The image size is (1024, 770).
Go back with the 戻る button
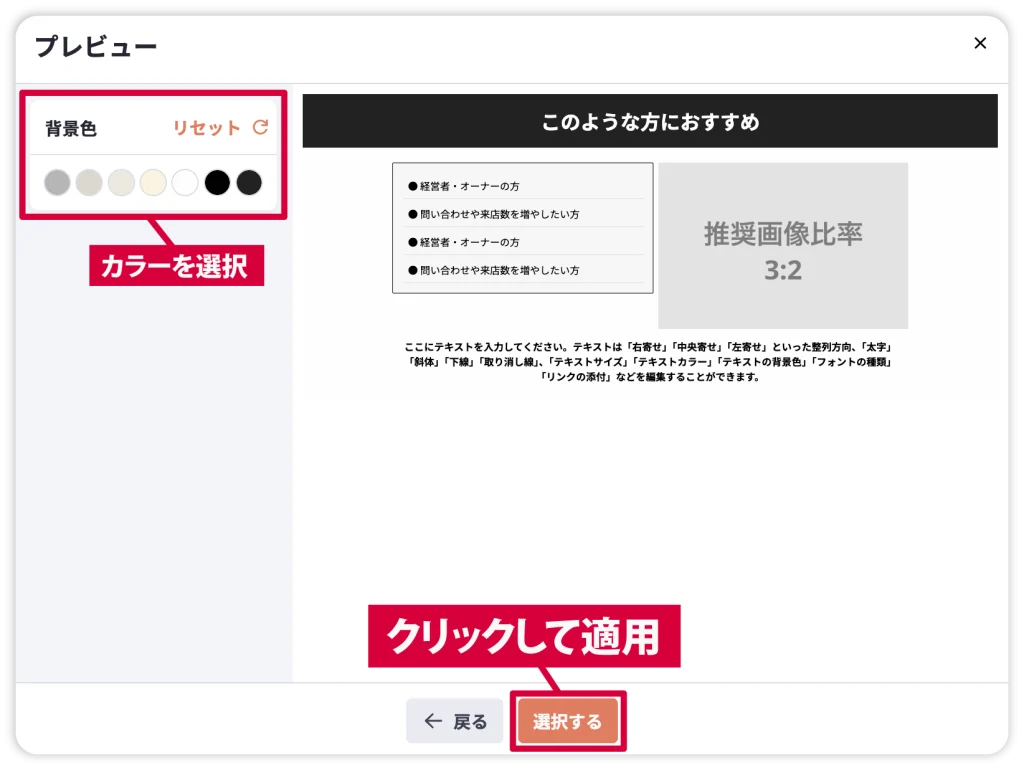(x=455, y=721)
